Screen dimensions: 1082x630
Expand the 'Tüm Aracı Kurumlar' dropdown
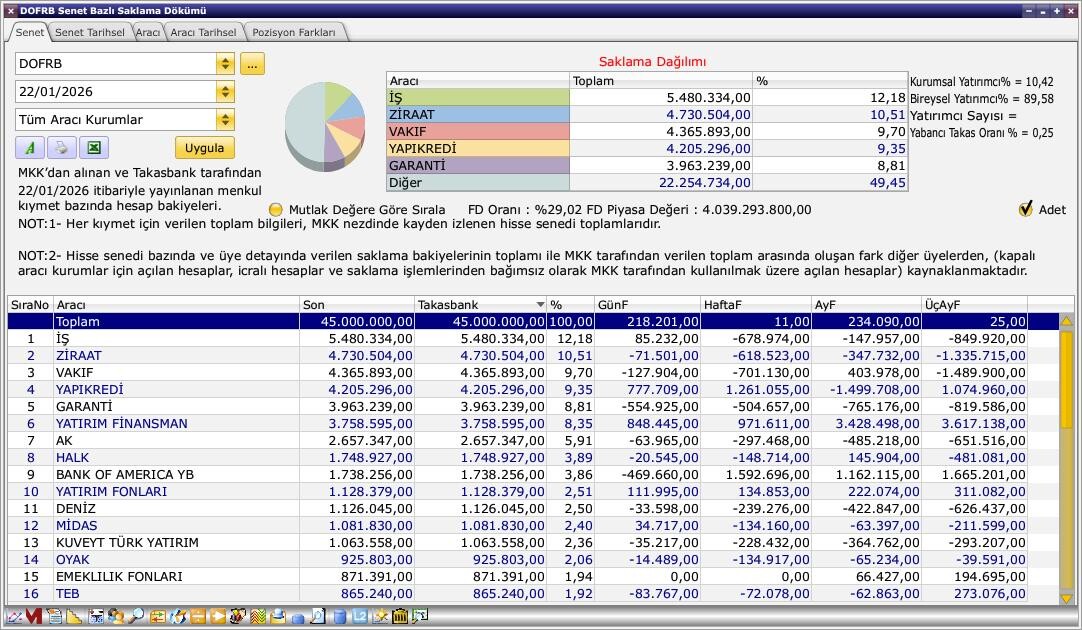(225, 120)
